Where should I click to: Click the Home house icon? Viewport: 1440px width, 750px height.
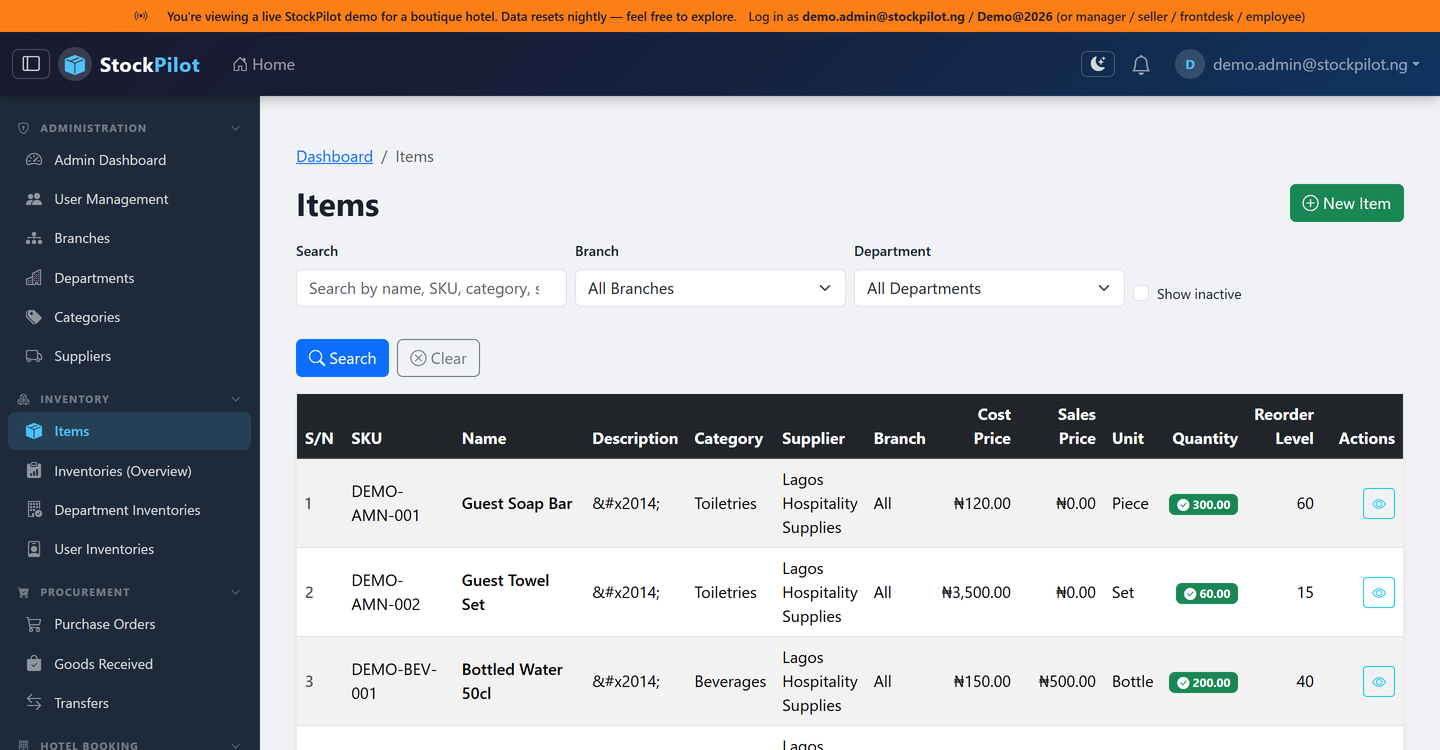point(240,64)
